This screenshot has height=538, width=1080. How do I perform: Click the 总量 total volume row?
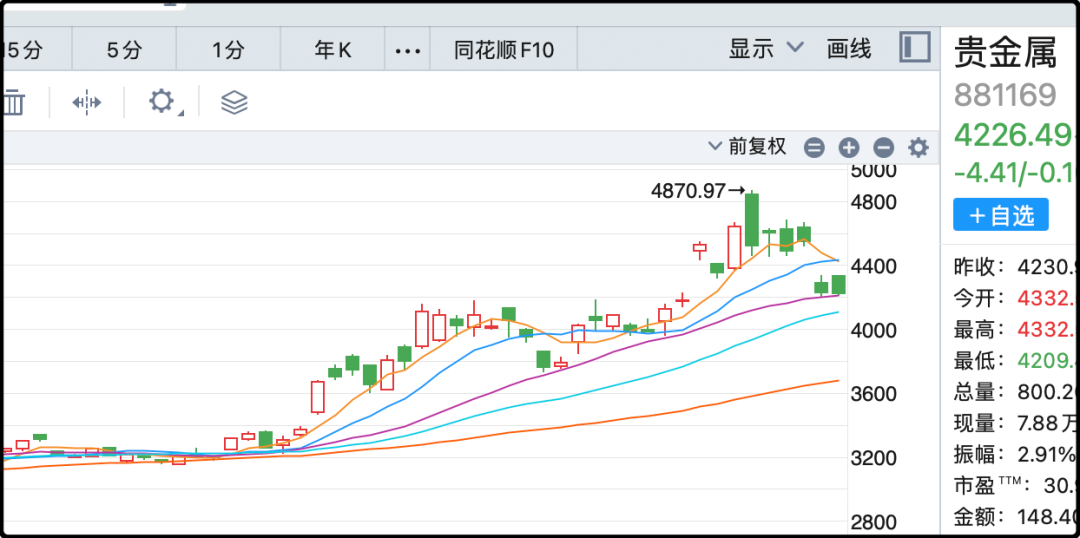pyautogui.click(x=1015, y=392)
